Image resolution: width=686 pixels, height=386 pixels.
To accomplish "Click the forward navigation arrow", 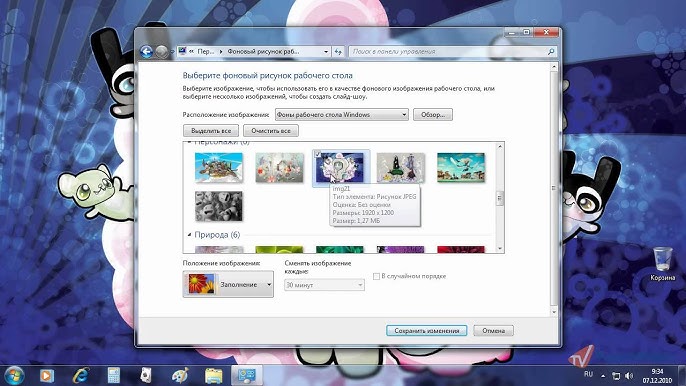I will (161, 52).
